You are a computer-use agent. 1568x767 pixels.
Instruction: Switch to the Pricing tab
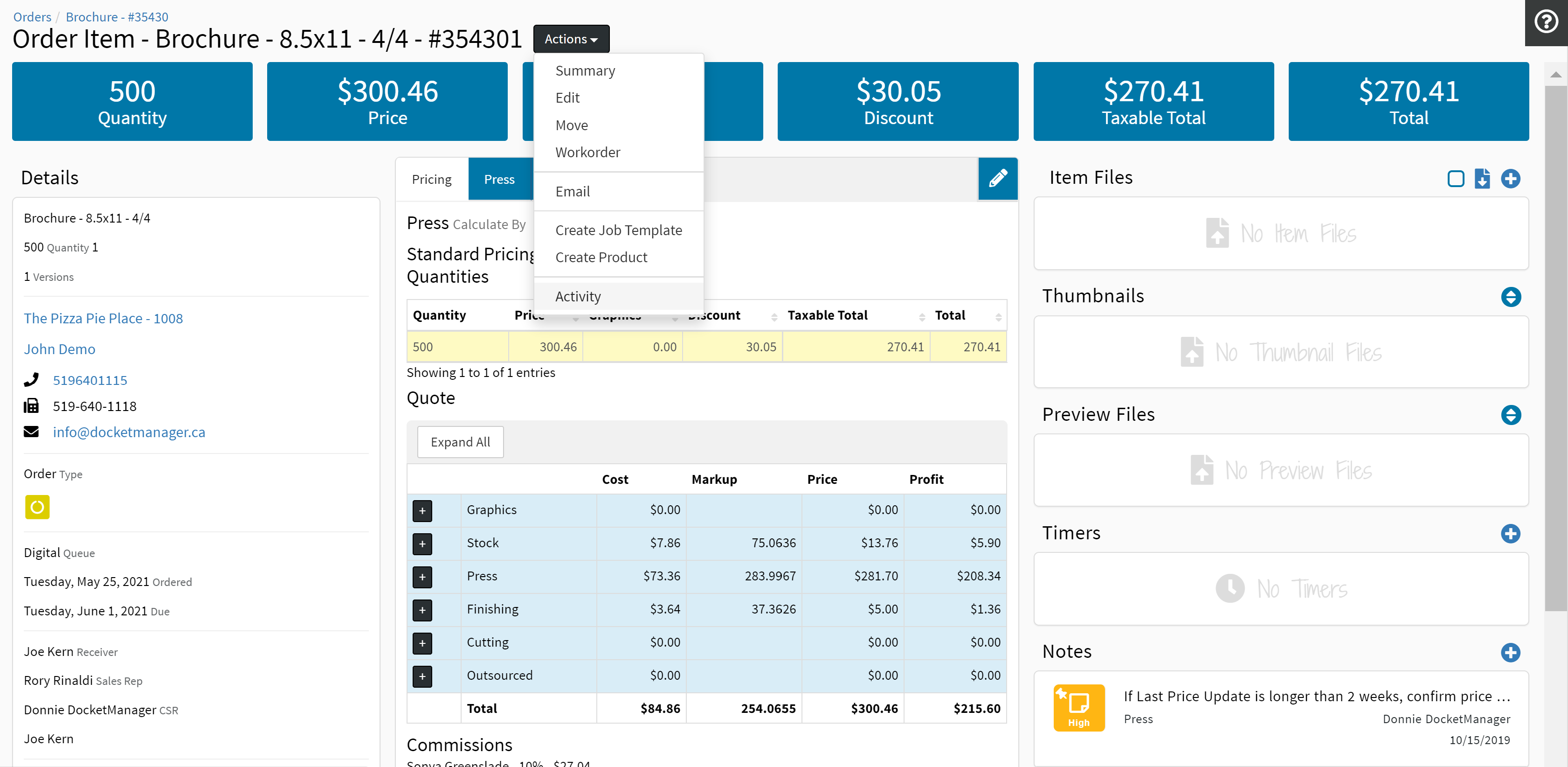[x=431, y=179]
